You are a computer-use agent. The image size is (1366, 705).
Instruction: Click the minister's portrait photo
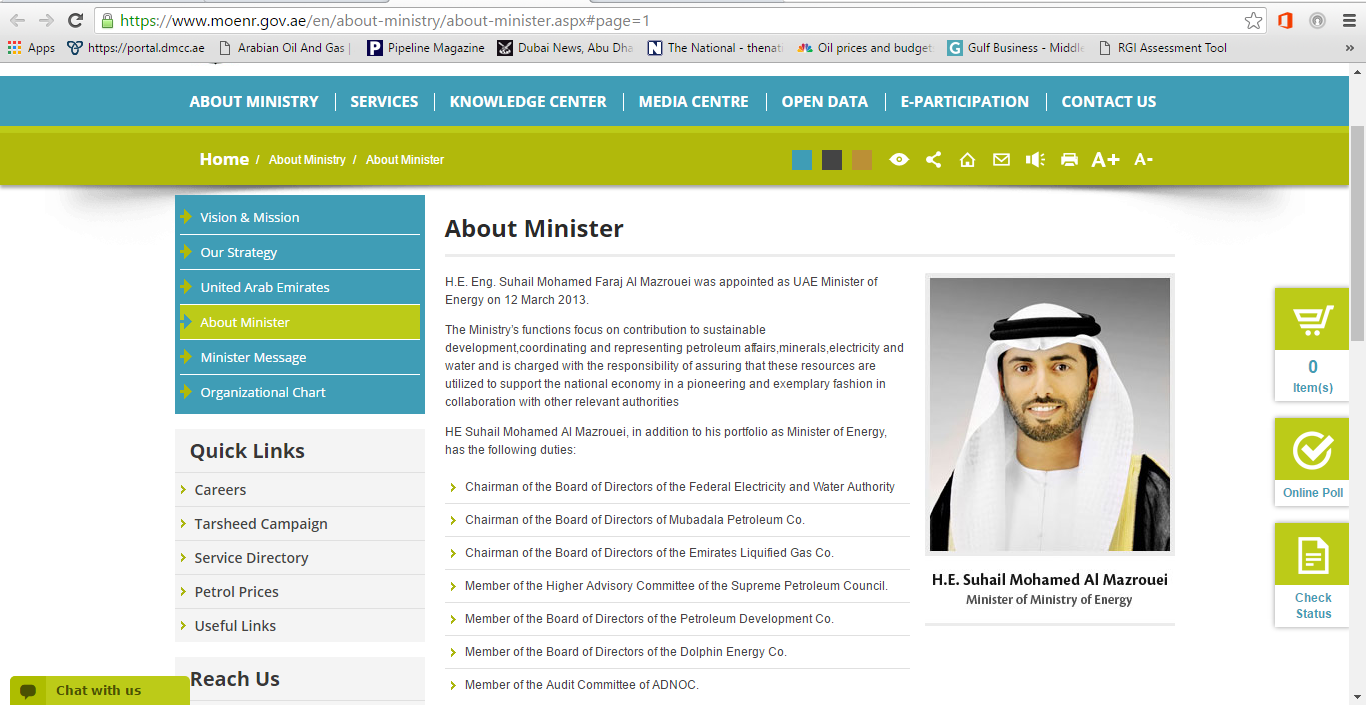[1050, 414]
